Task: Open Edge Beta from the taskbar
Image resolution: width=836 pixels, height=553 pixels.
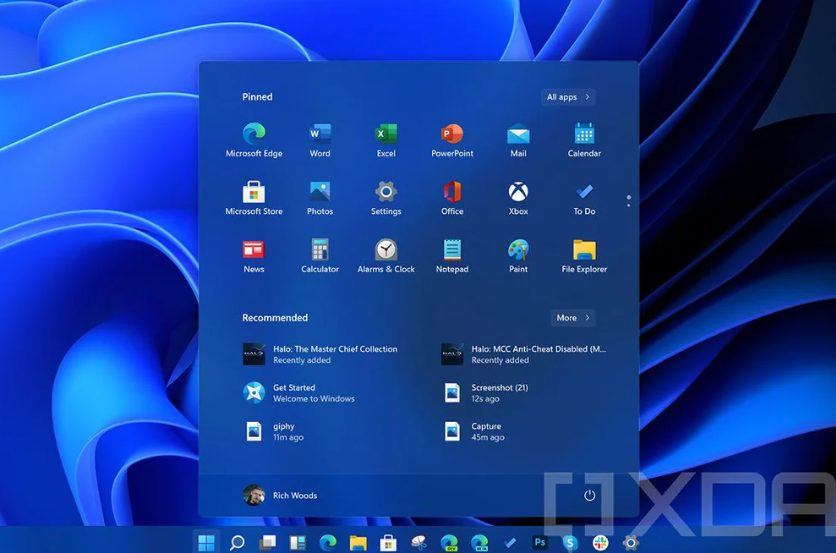Action: (x=479, y=543)
